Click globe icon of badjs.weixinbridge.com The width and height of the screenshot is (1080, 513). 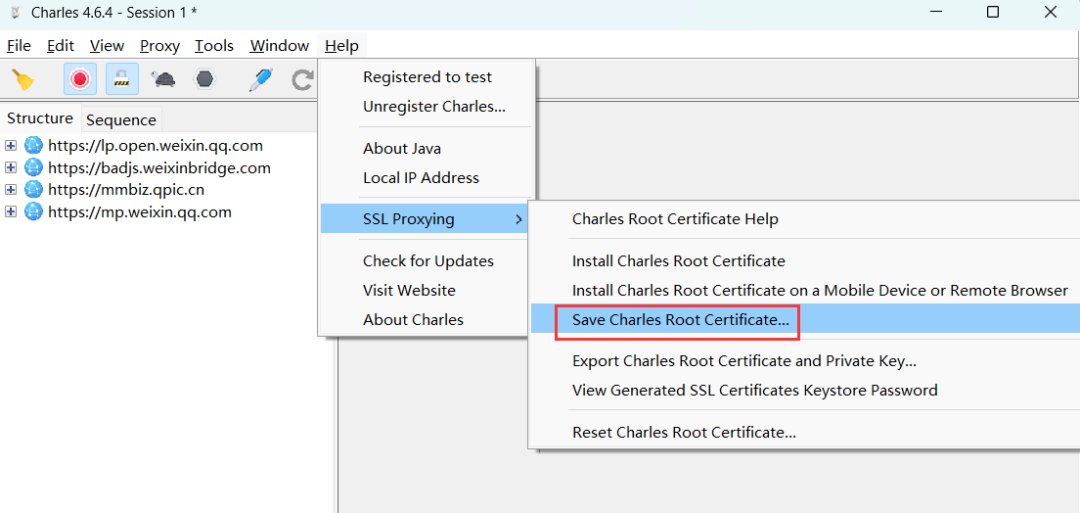pyautogui.click(x=33, y=168)
